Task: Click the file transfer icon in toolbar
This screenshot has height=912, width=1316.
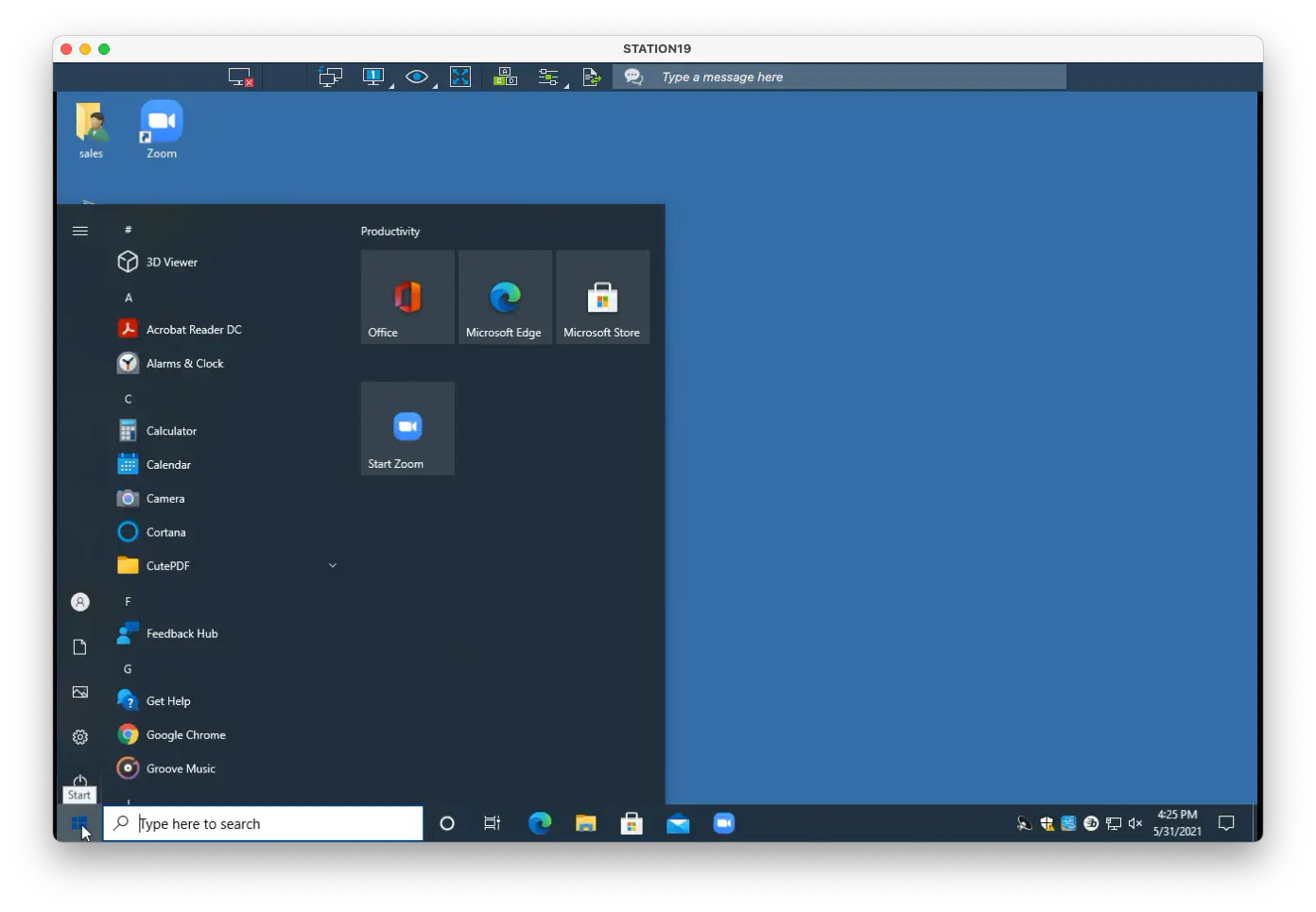Action: click(x=592, y=77)
